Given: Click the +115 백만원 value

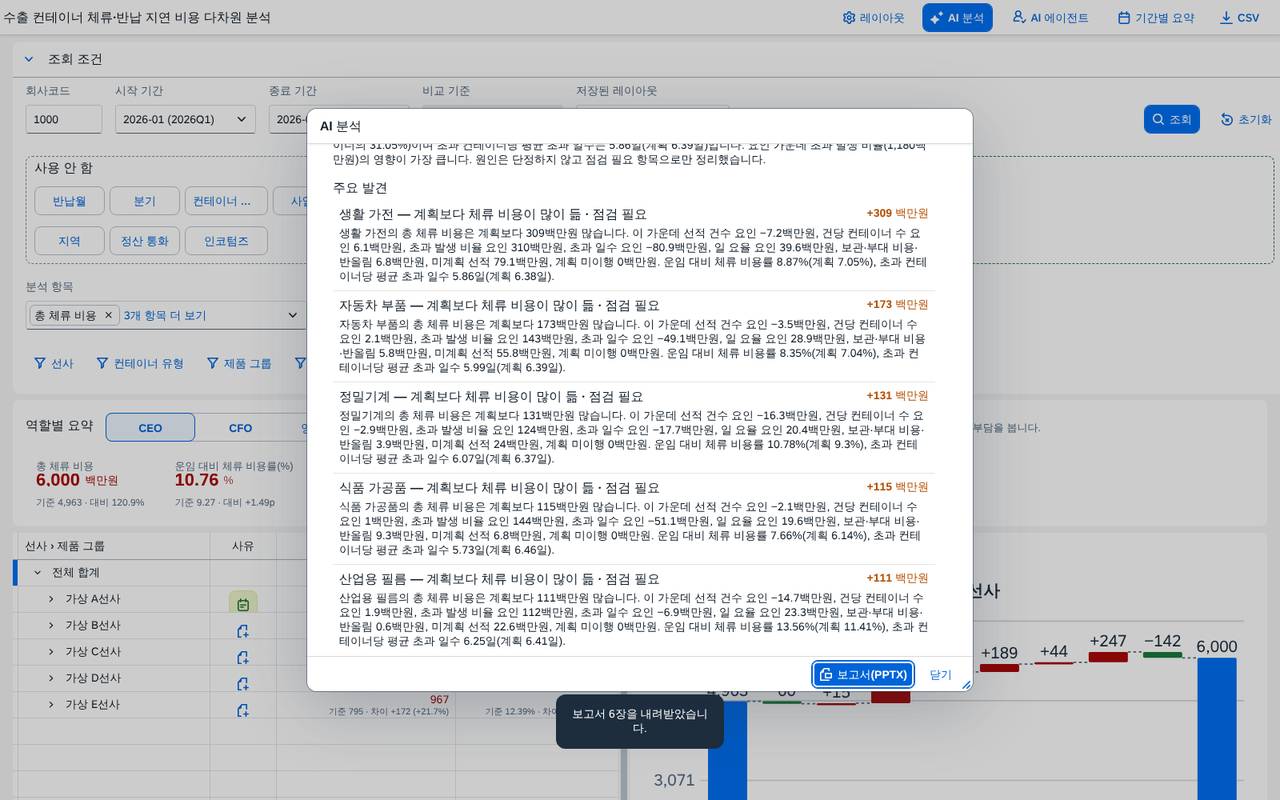Looking at the screenshot, I should (897, 487).
